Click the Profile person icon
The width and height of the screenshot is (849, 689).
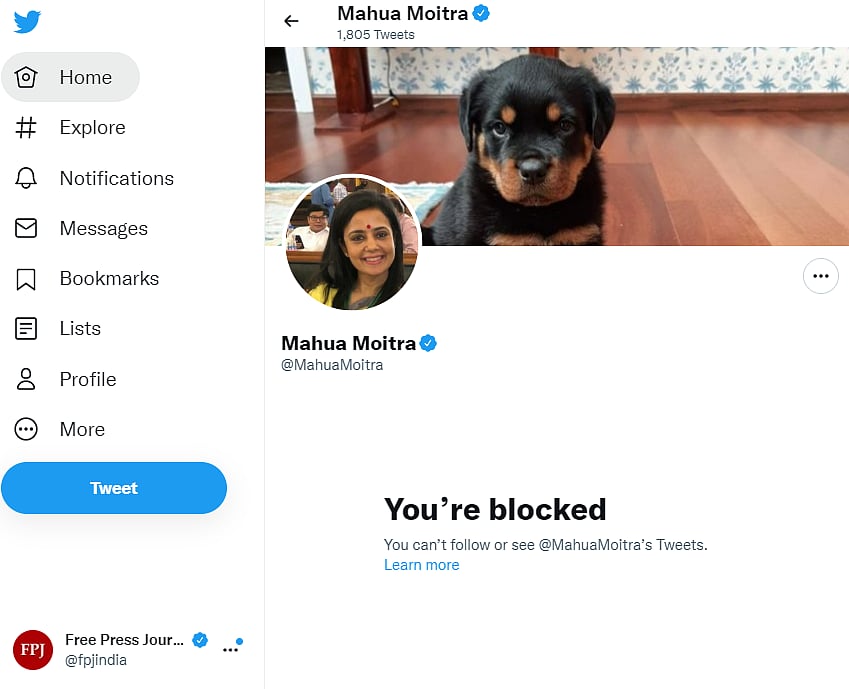26,379
